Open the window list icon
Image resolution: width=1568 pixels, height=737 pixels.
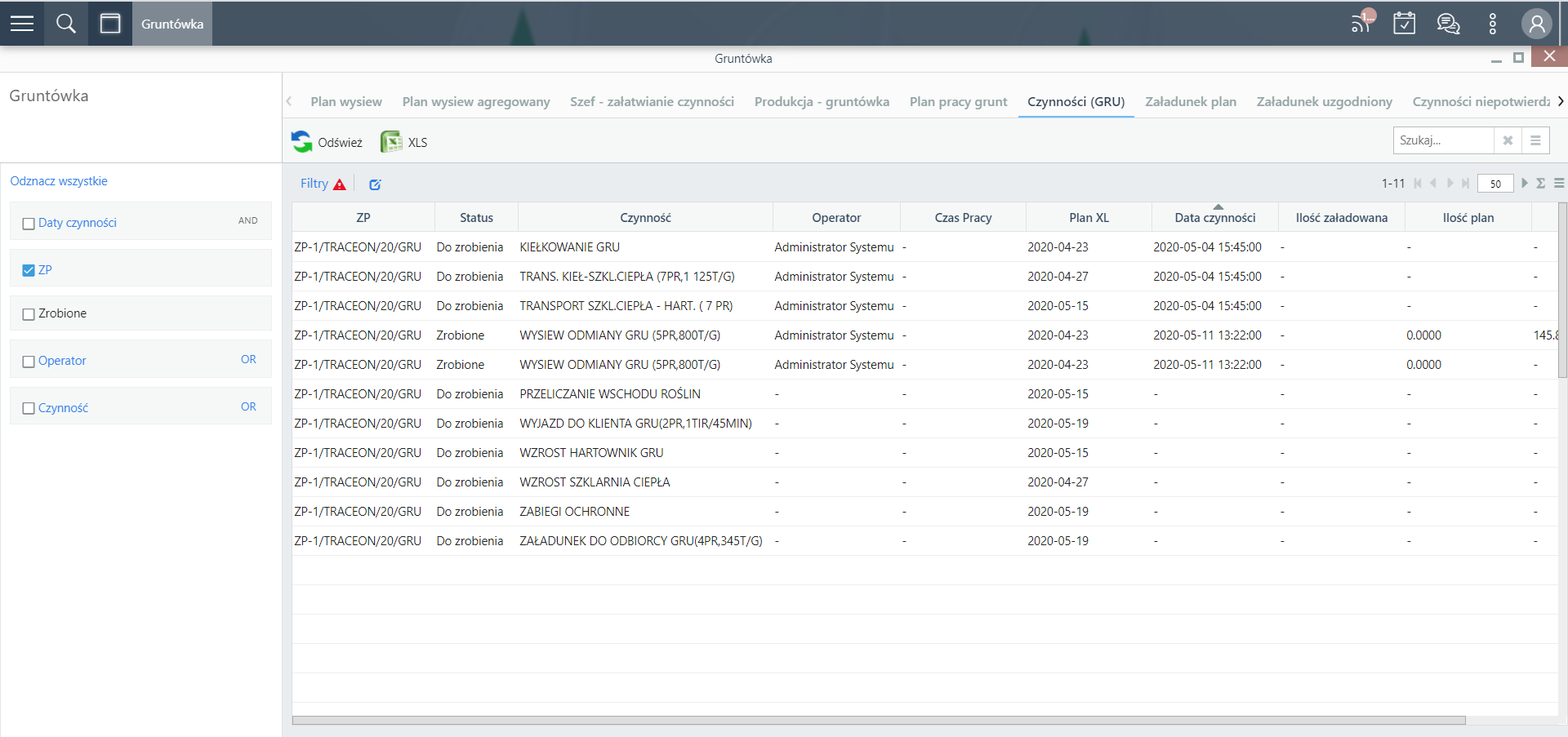(110, 24)
